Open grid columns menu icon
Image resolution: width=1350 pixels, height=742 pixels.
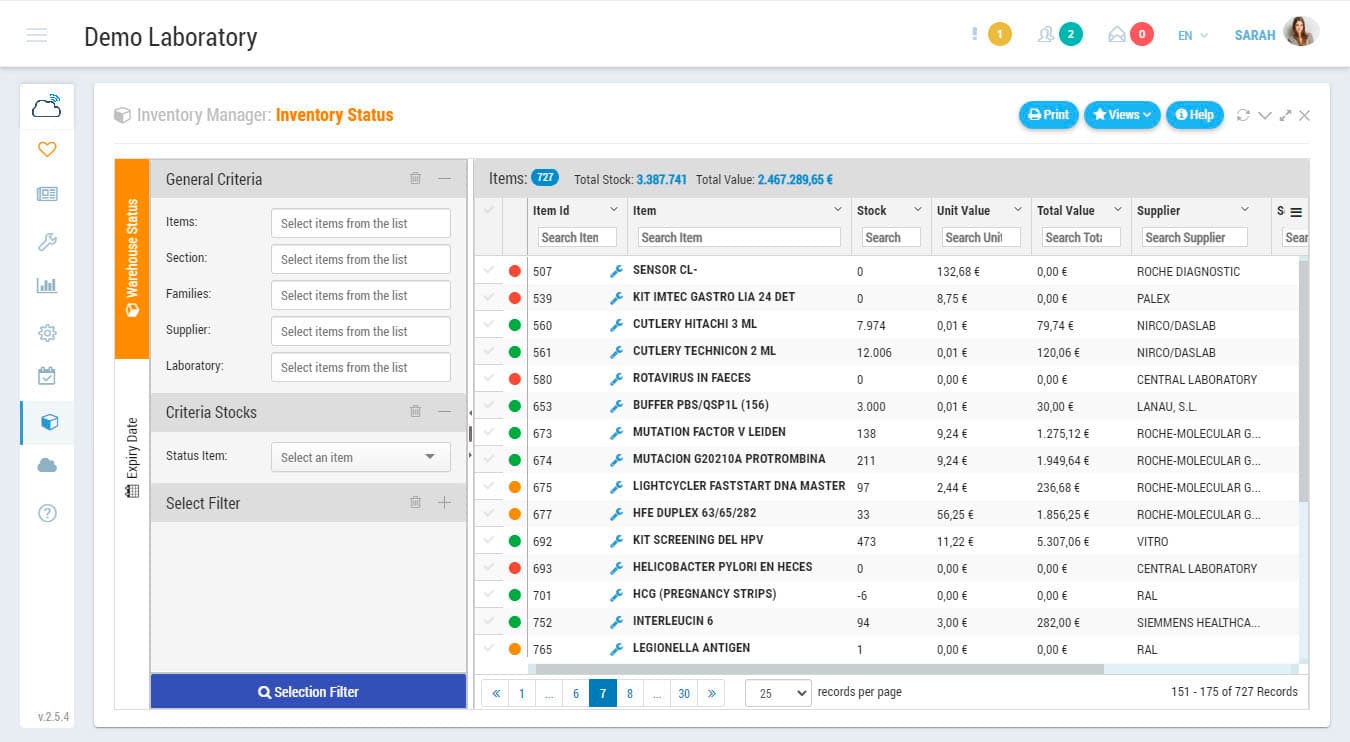pyautogui.click(x=1296, y=212)
